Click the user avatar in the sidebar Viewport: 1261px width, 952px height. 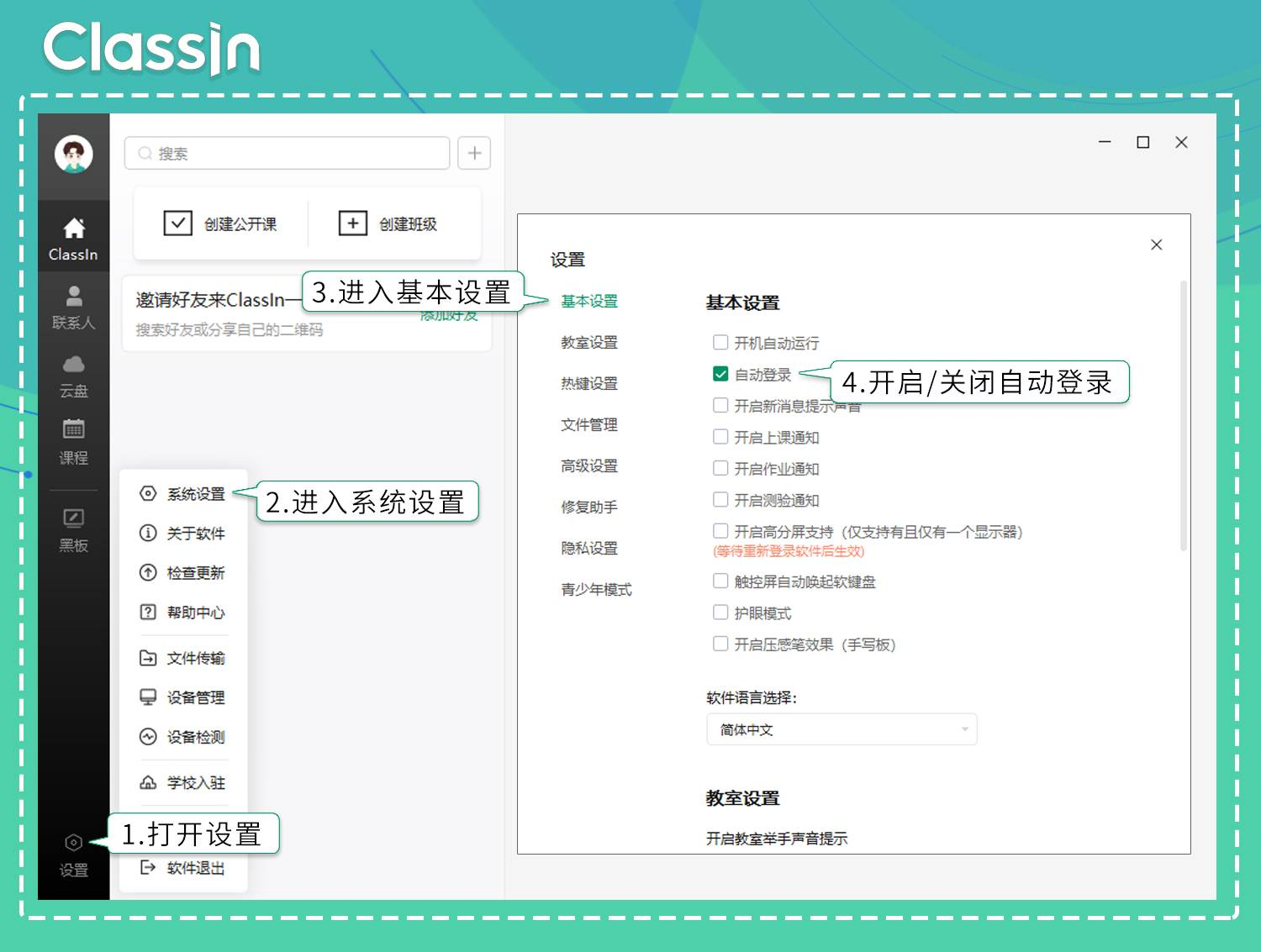tap(74, 155)
